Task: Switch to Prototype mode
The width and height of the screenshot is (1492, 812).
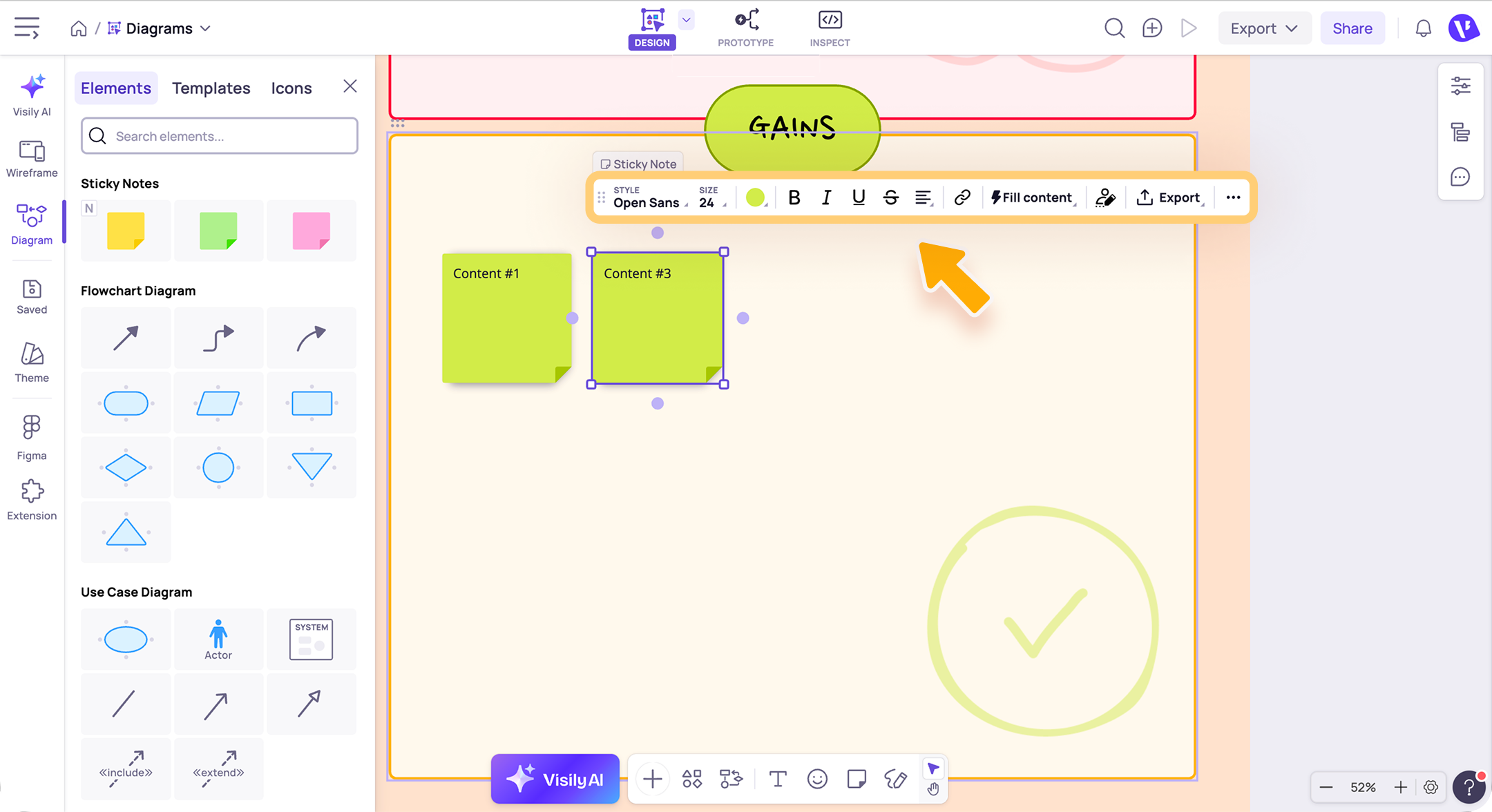Action: pos(746,28)
